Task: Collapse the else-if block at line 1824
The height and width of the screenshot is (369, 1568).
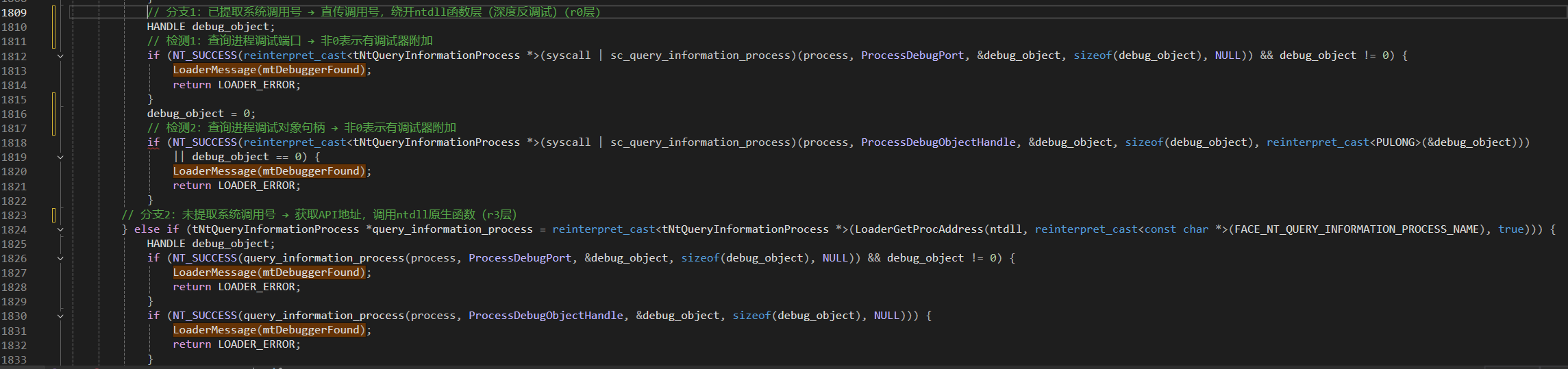Action: 60,229
